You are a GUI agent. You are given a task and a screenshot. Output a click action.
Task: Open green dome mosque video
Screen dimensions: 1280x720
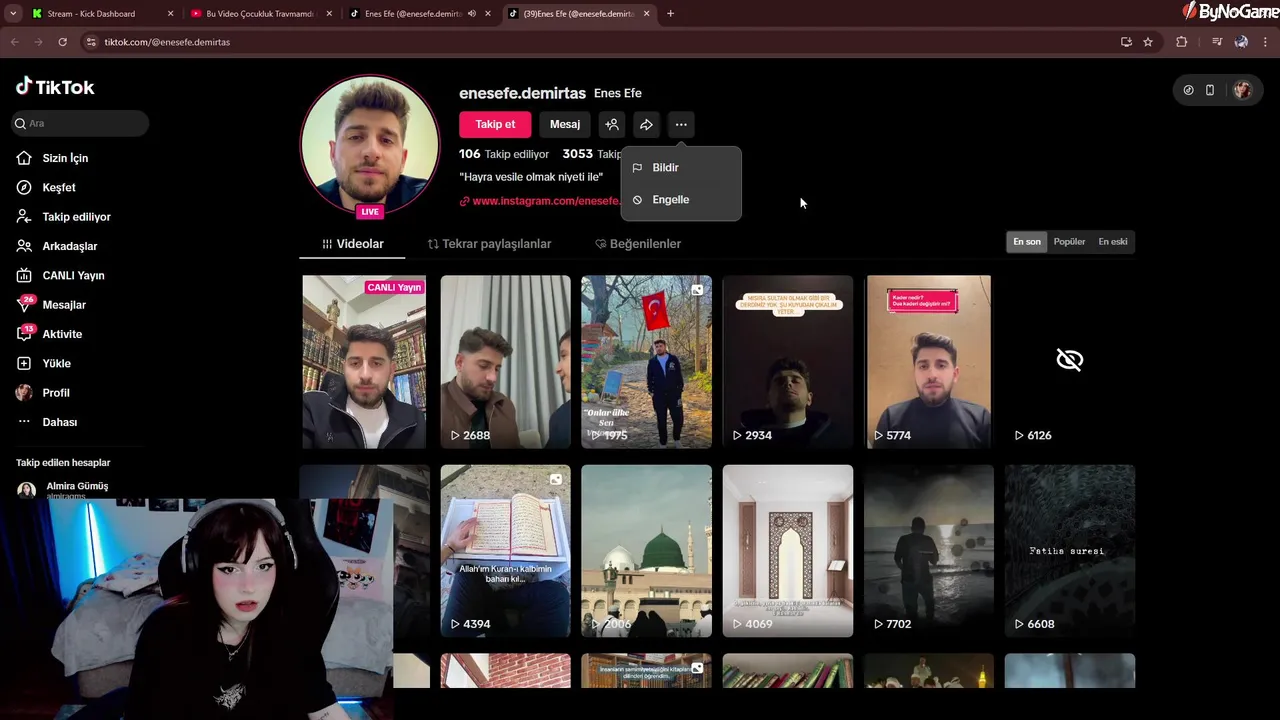(646, 551)
